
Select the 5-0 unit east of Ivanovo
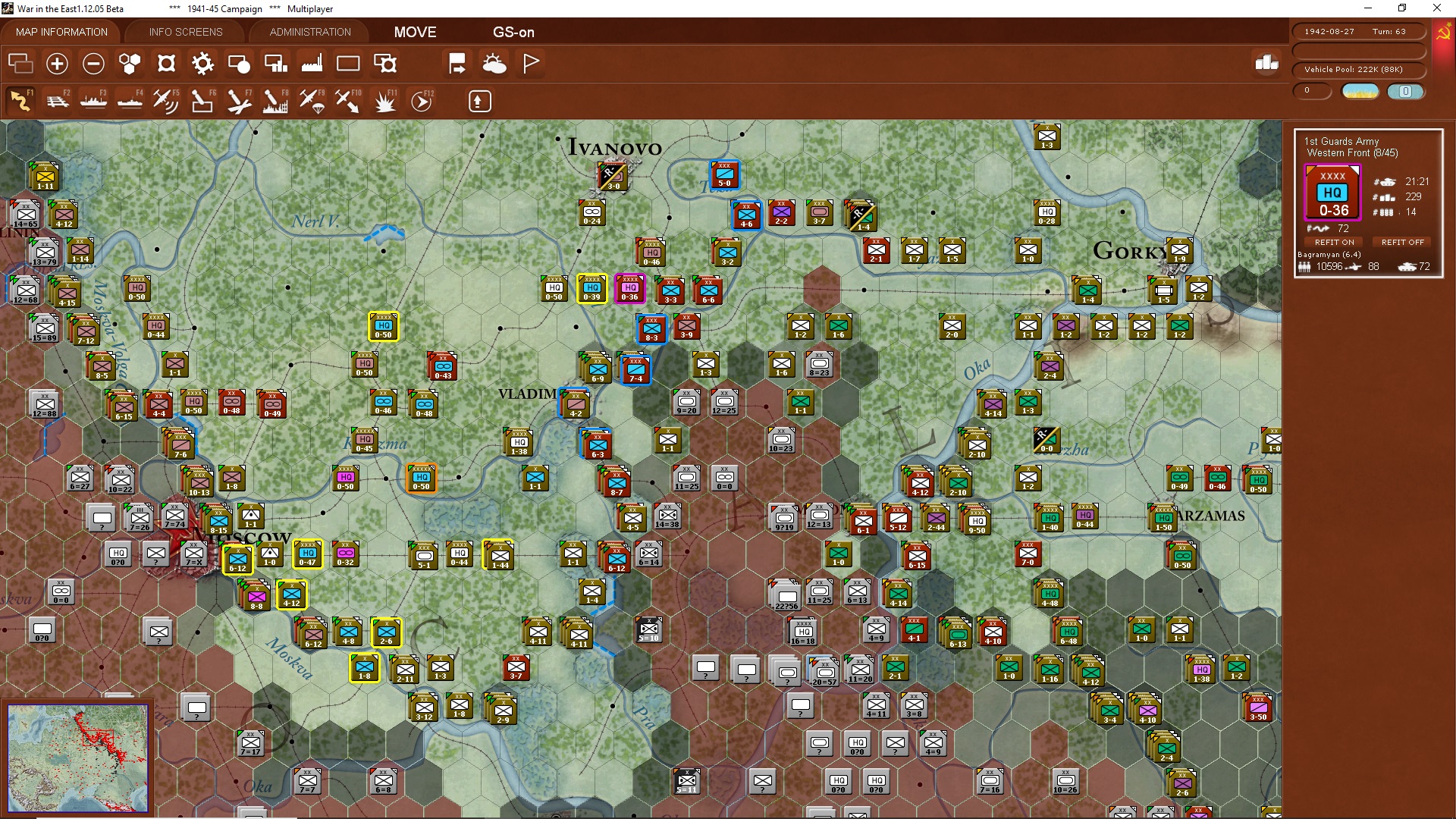[x=724, y=175]
